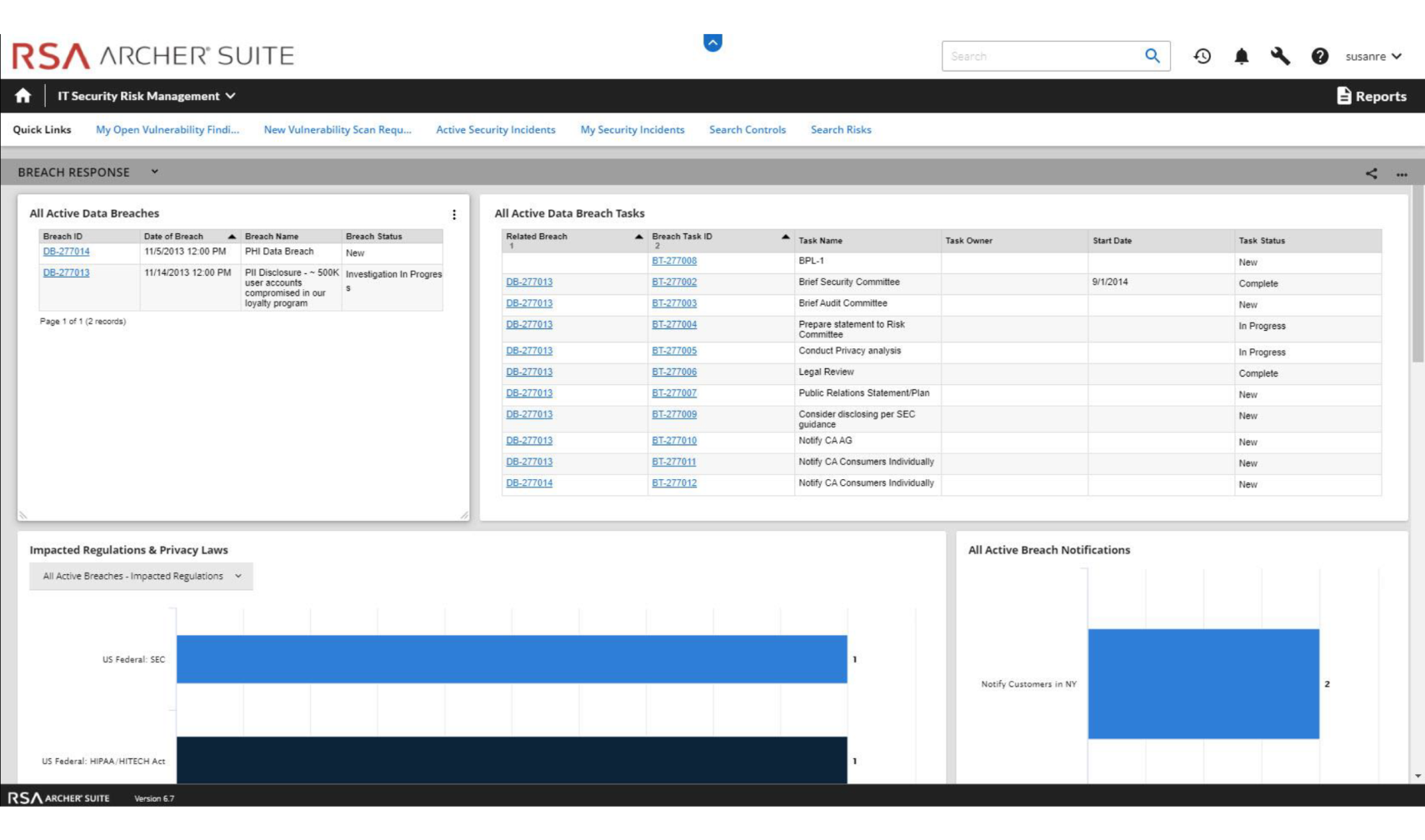Open Help via the question mark icon
This screenshot has width=1425, height=840.
click(1320, 56)
